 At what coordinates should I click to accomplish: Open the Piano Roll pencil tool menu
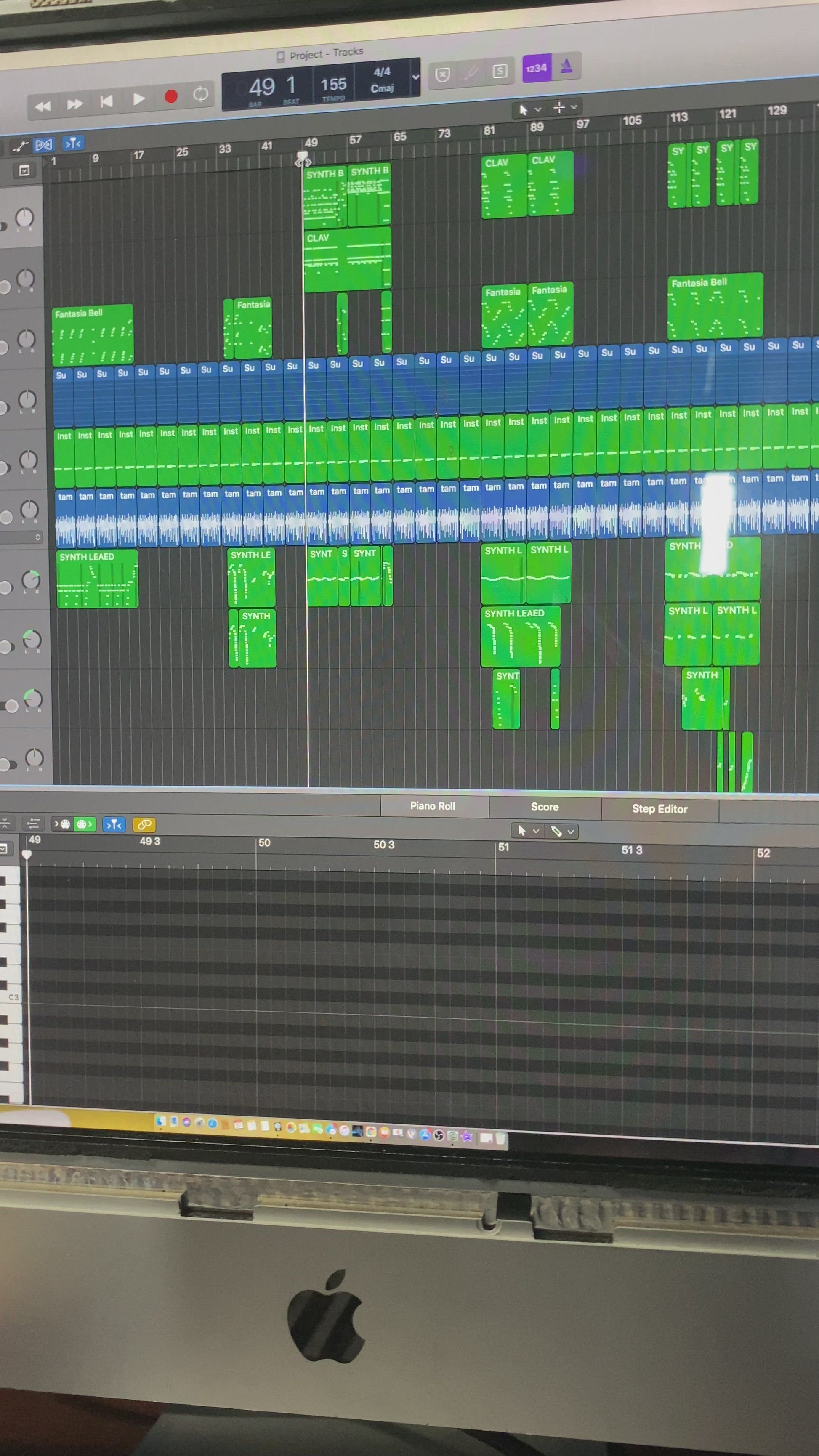pos(562,831)
